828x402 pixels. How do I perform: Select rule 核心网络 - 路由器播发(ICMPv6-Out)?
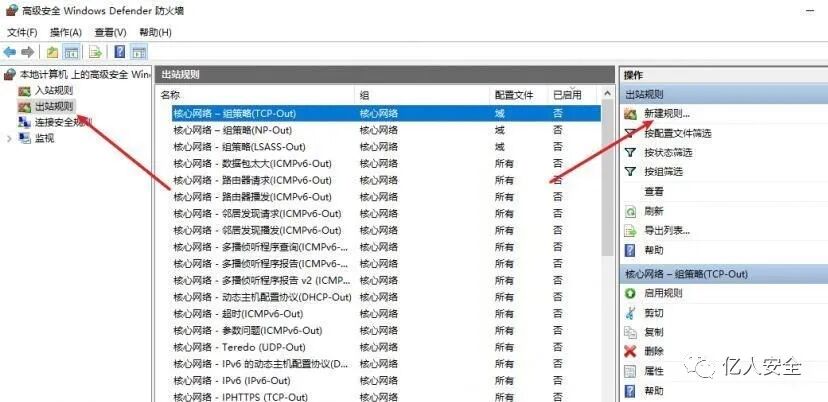(386, 197)
